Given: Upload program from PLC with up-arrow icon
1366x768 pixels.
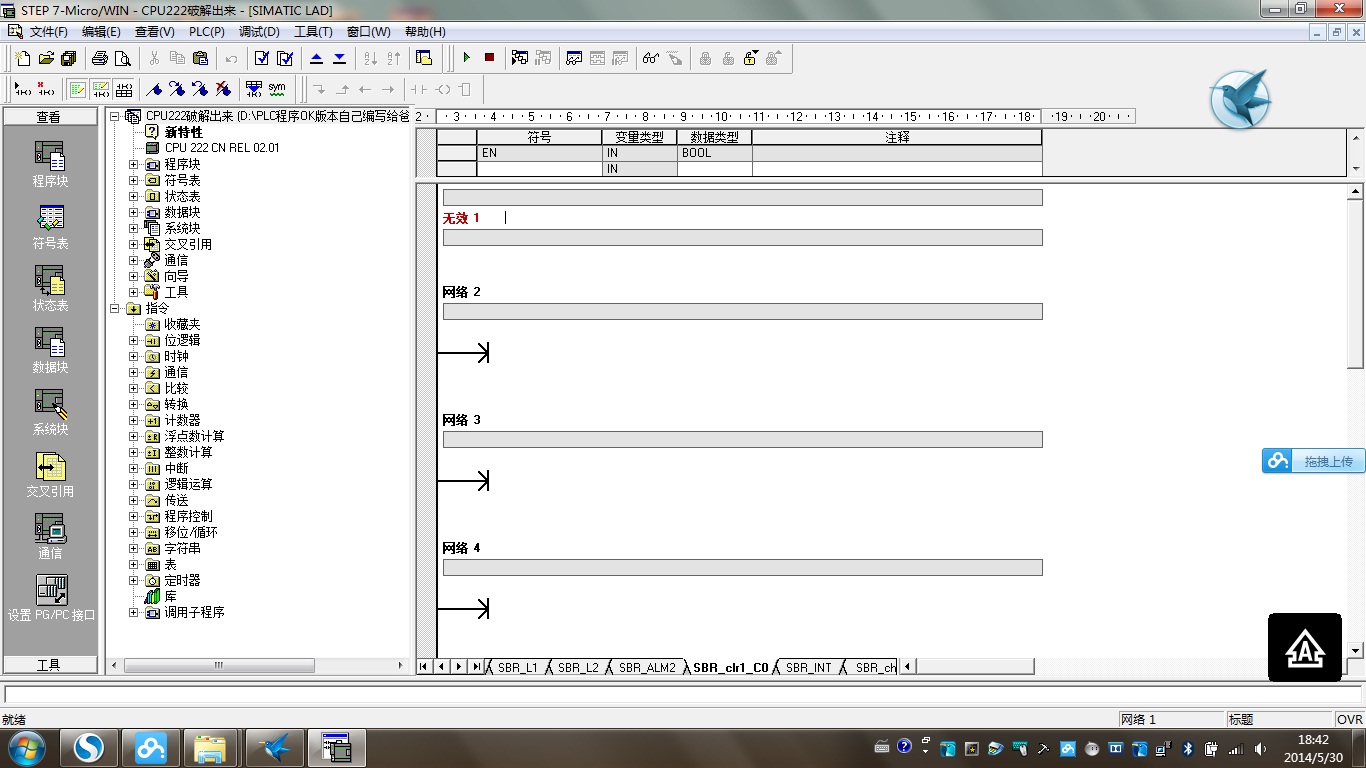Looking at the screenshot, I should pyautogui.click(x=316, y=58).
